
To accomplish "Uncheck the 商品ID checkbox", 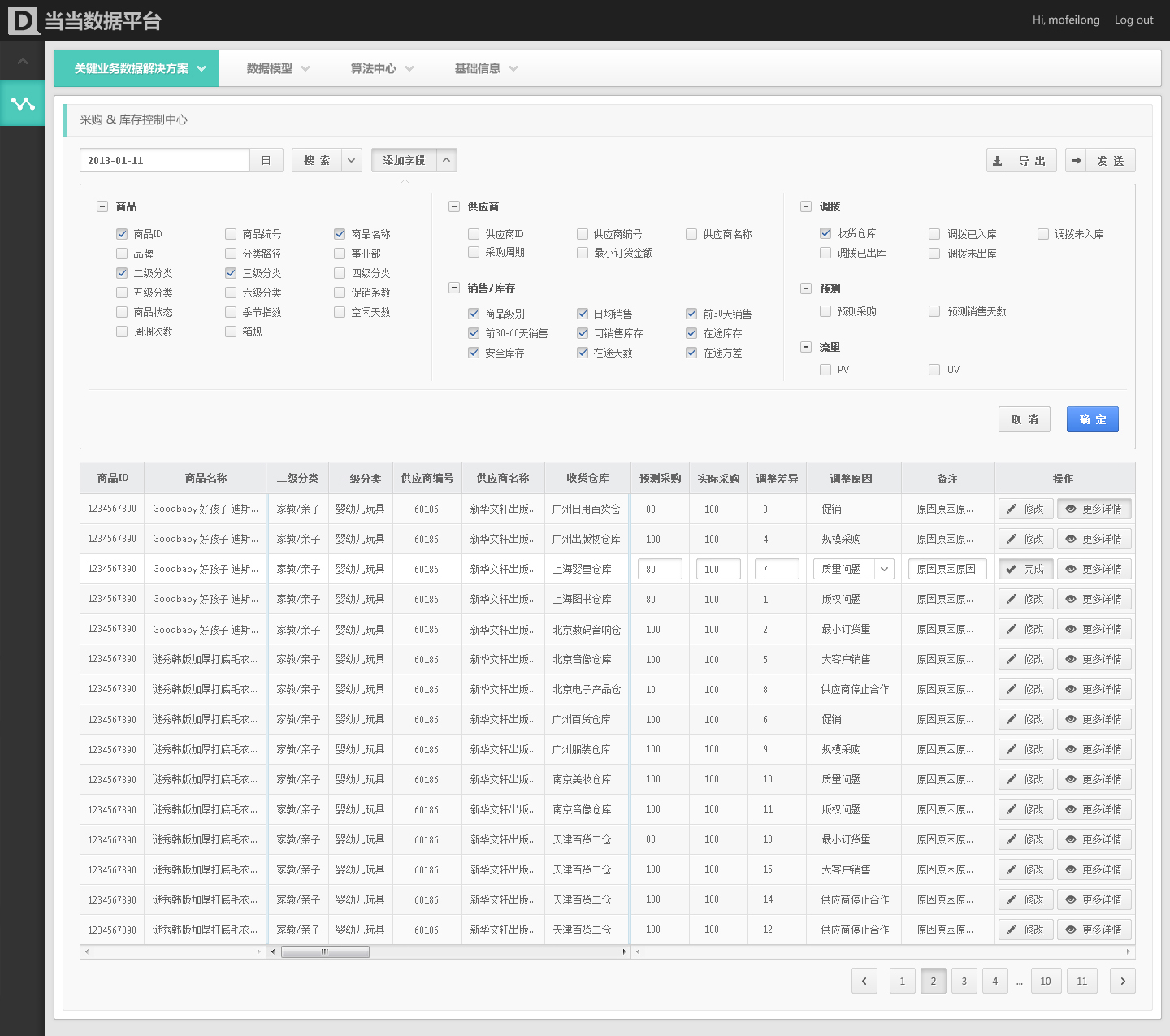I will pyautogui.click(x=122, y=234).
